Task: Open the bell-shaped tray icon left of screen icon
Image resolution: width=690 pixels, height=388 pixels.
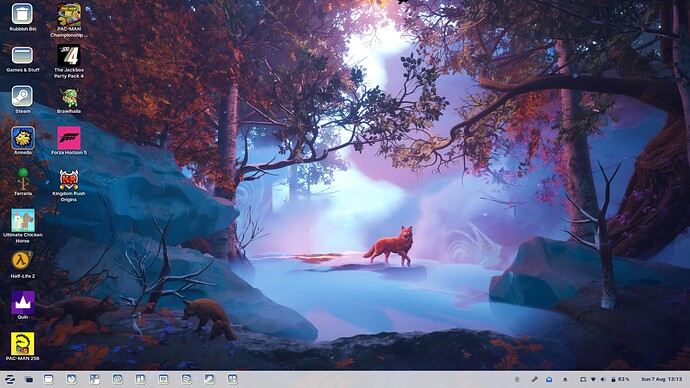Action: [565, 379]
